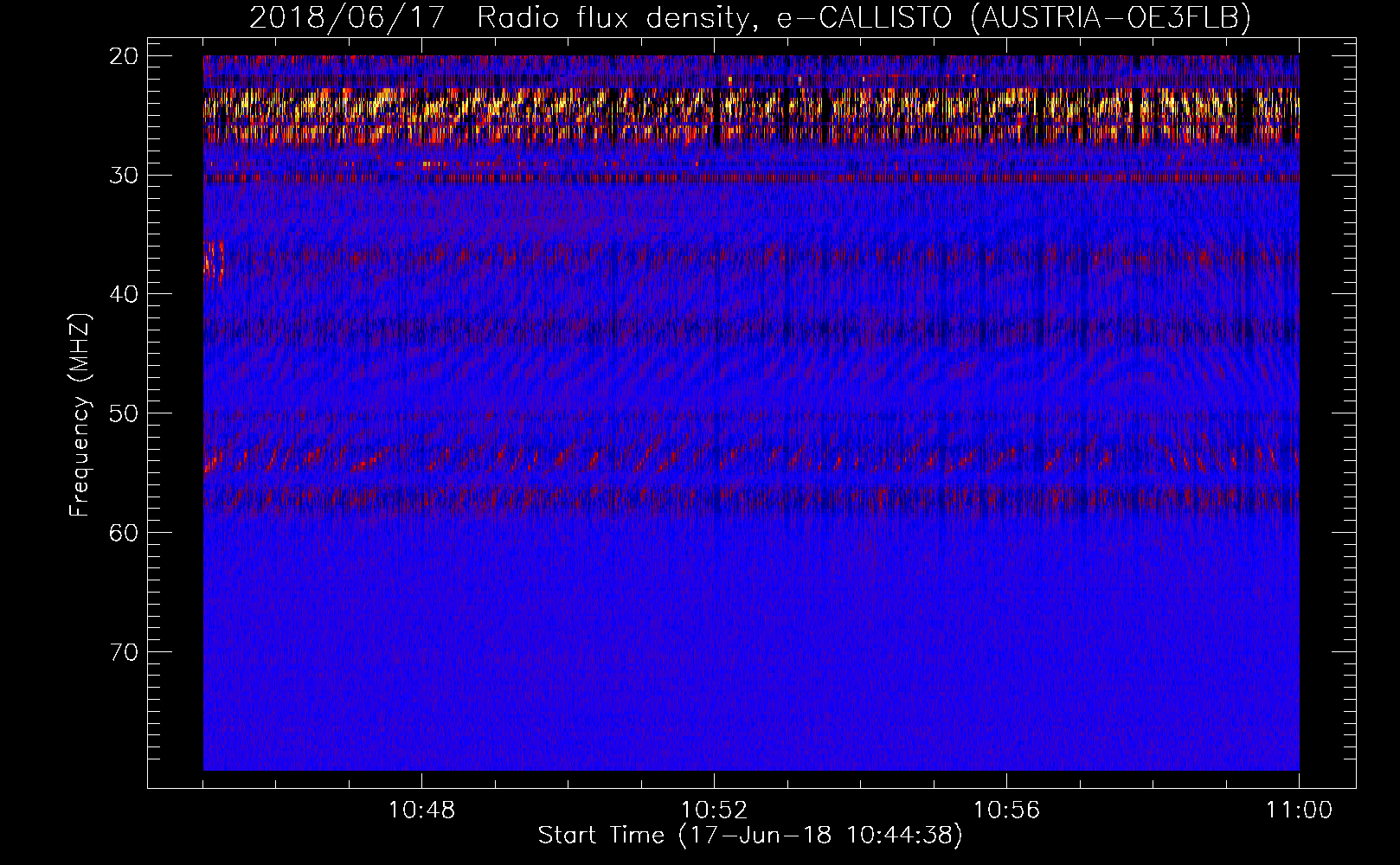Click the 40 MHz frequency tick label
This screenshot has height=865, width=1400.
124,294
